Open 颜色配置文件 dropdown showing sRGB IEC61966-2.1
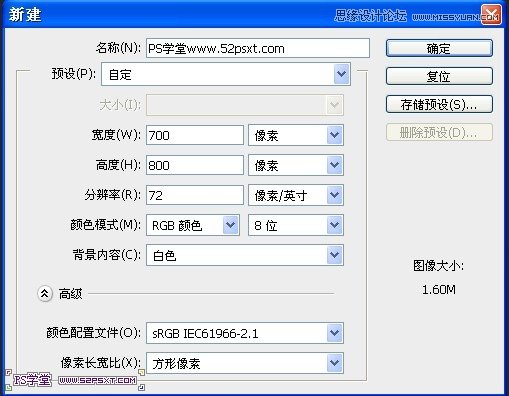Viewport: 509px width, 396px height. pyautogui.click(x=245, y=333)
